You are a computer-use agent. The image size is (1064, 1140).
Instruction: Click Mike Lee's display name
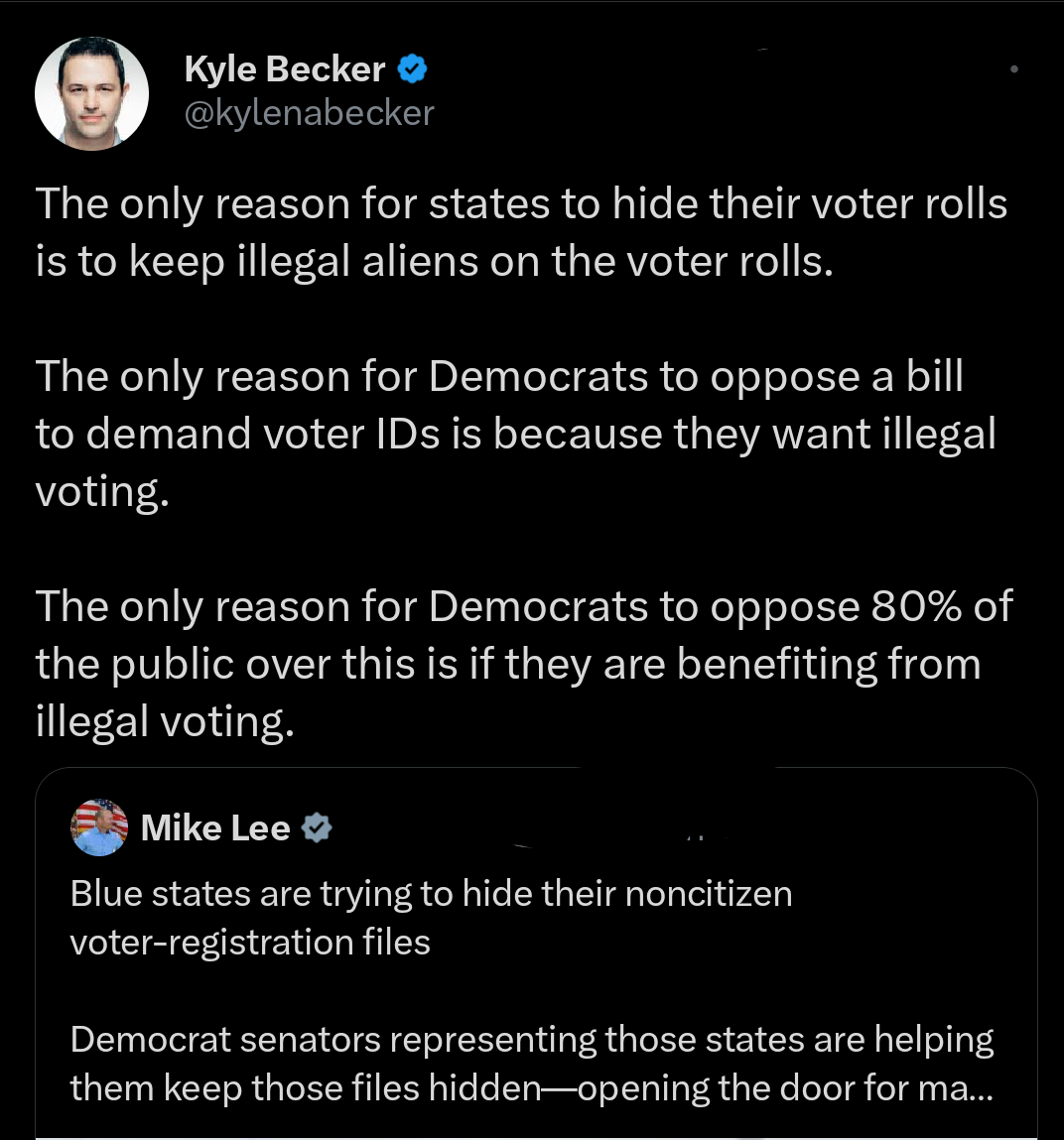[214, 826]
